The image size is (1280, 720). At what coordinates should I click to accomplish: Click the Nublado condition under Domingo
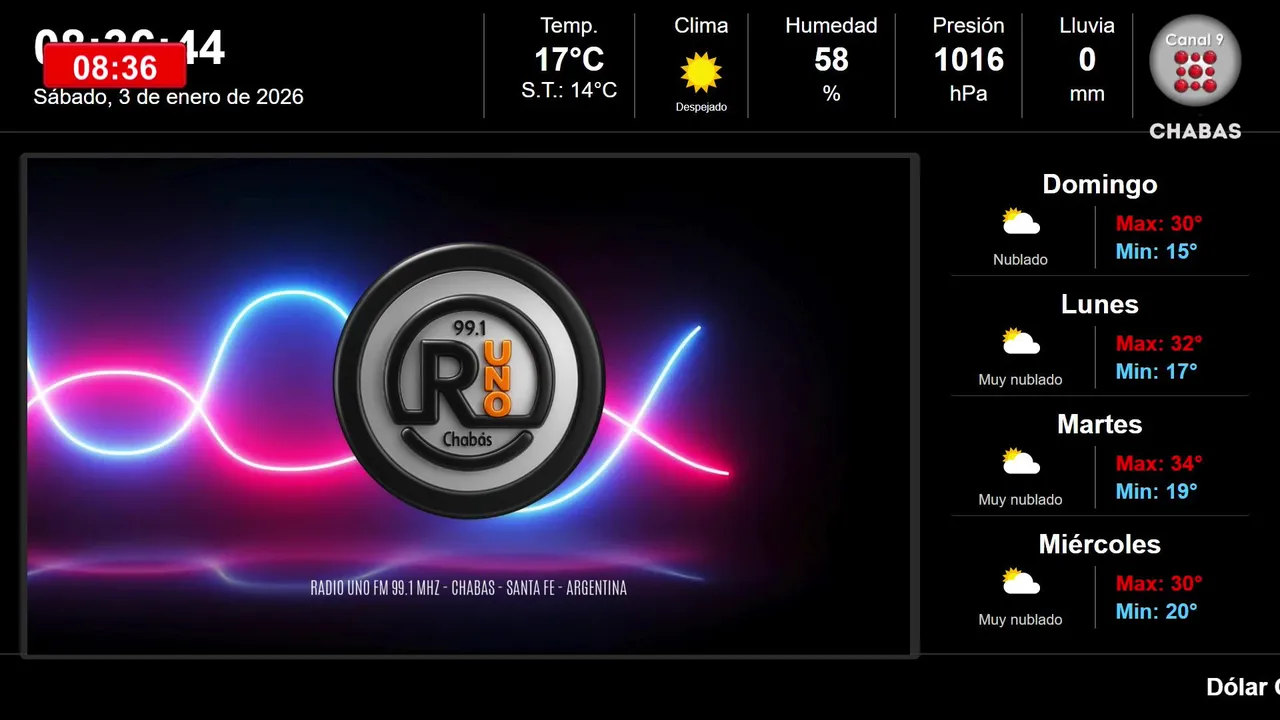1020,260
